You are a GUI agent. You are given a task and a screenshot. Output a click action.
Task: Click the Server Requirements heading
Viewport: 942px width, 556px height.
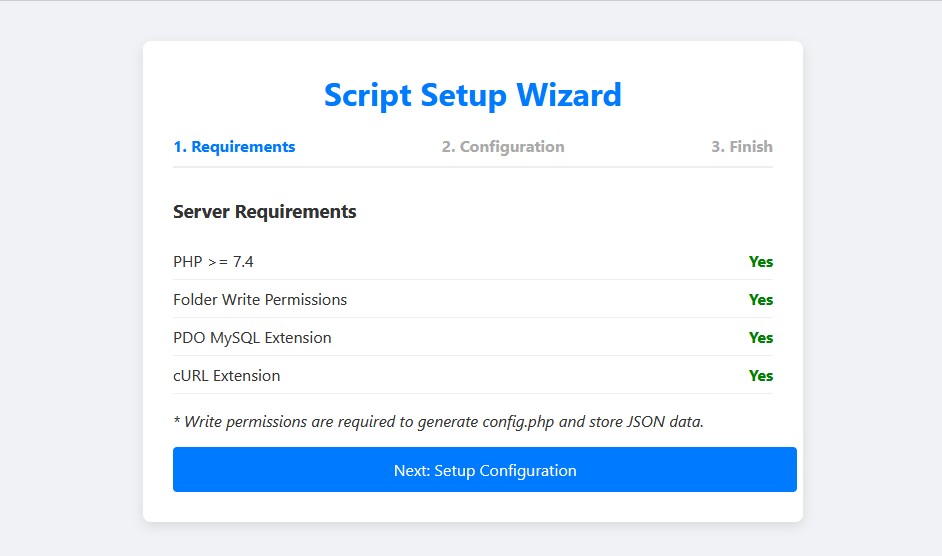(265, 212)
